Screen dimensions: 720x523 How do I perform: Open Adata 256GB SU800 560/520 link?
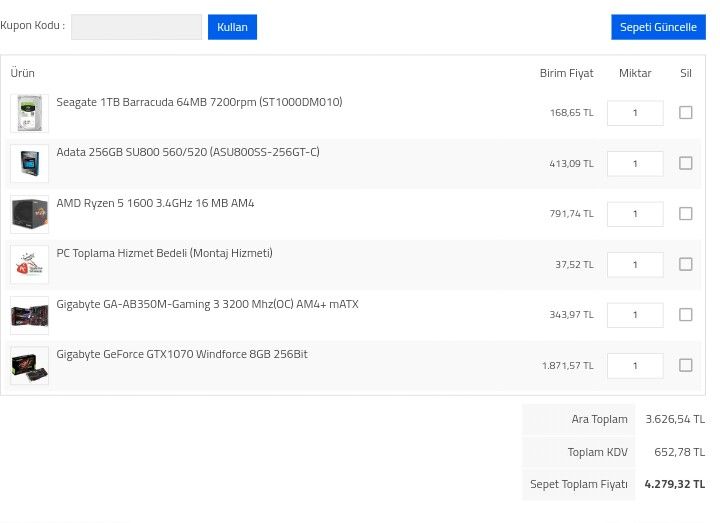click(x=188, y=152)
